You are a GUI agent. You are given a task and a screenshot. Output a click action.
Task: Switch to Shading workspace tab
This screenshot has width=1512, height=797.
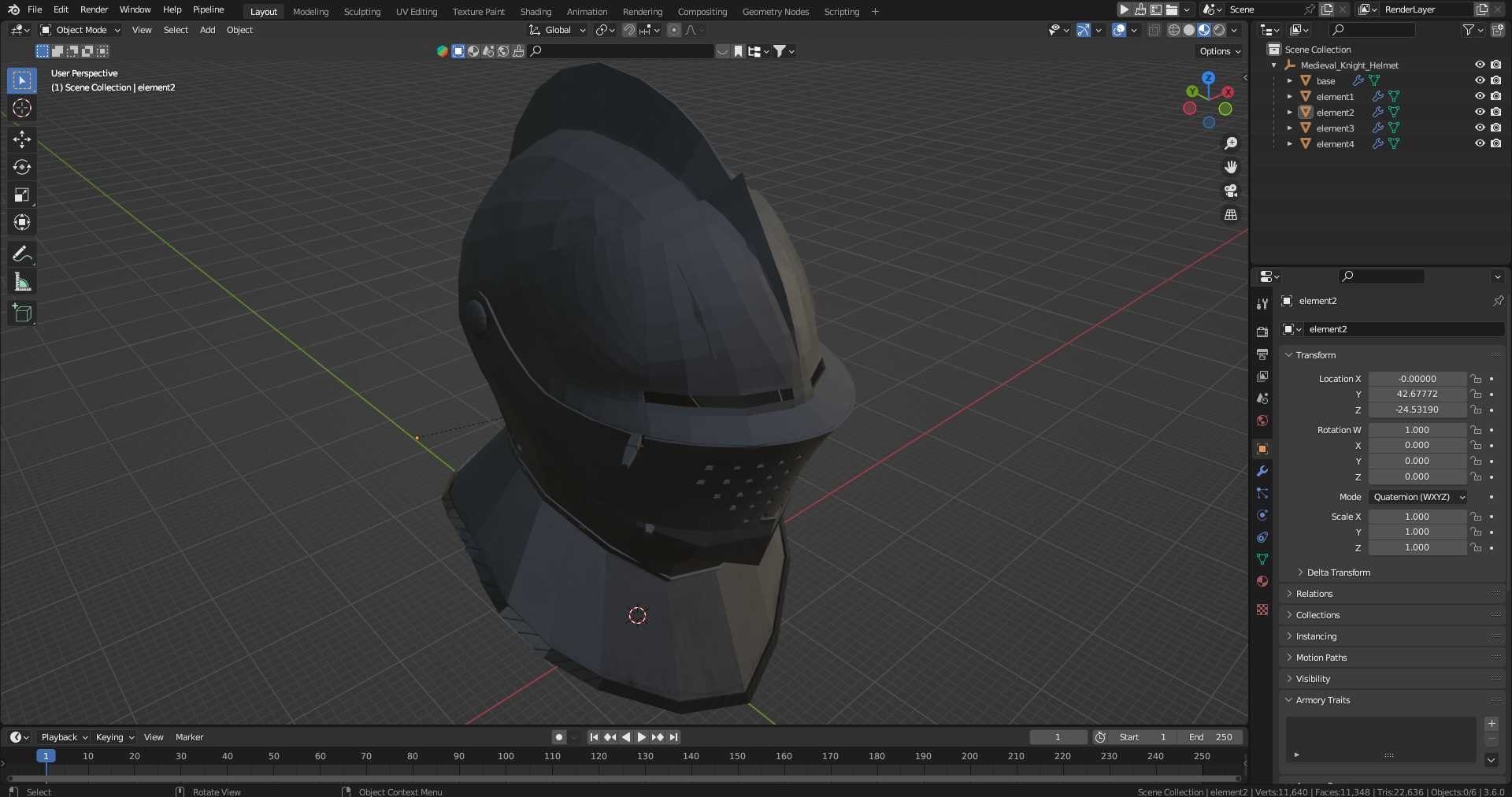click(x=535, y=12)
